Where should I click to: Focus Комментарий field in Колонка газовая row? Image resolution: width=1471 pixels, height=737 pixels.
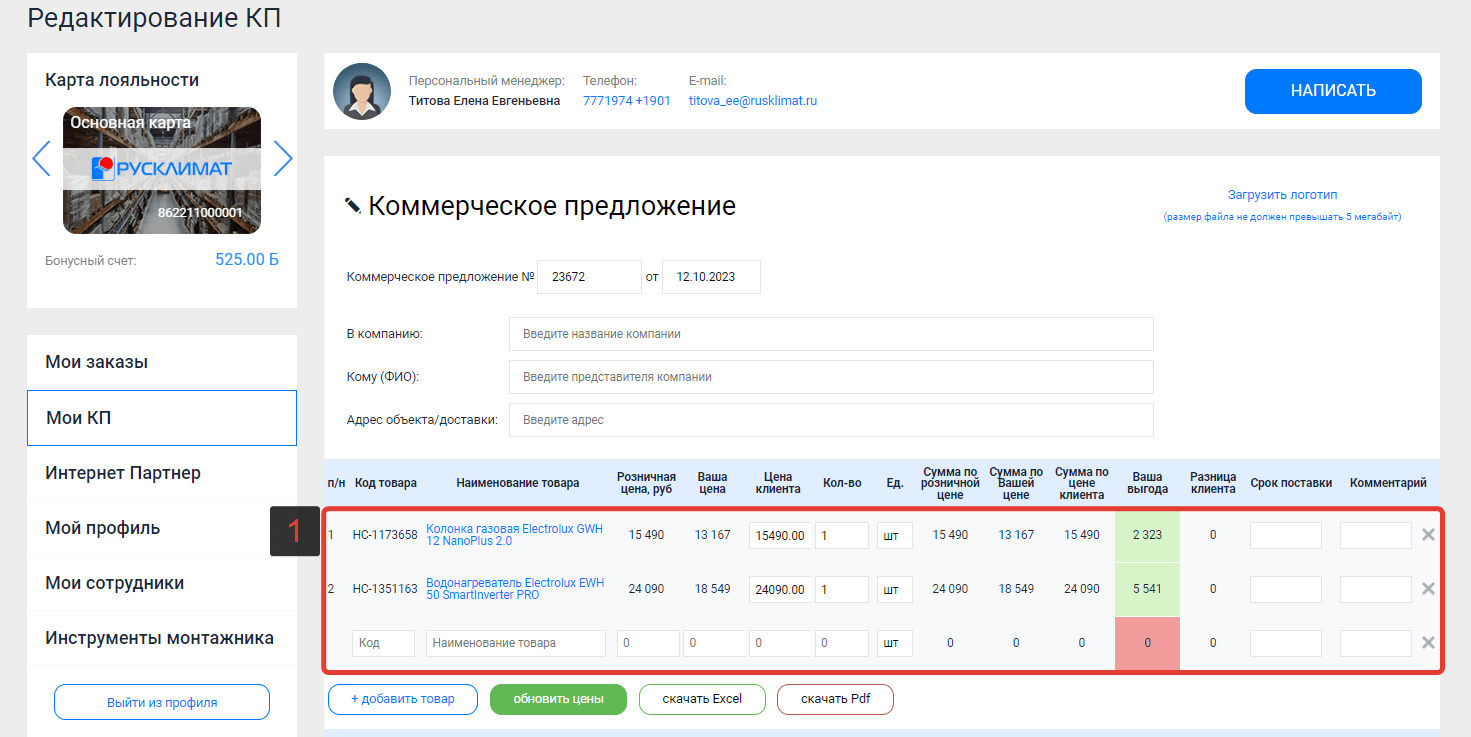[x=1376, y=535]
